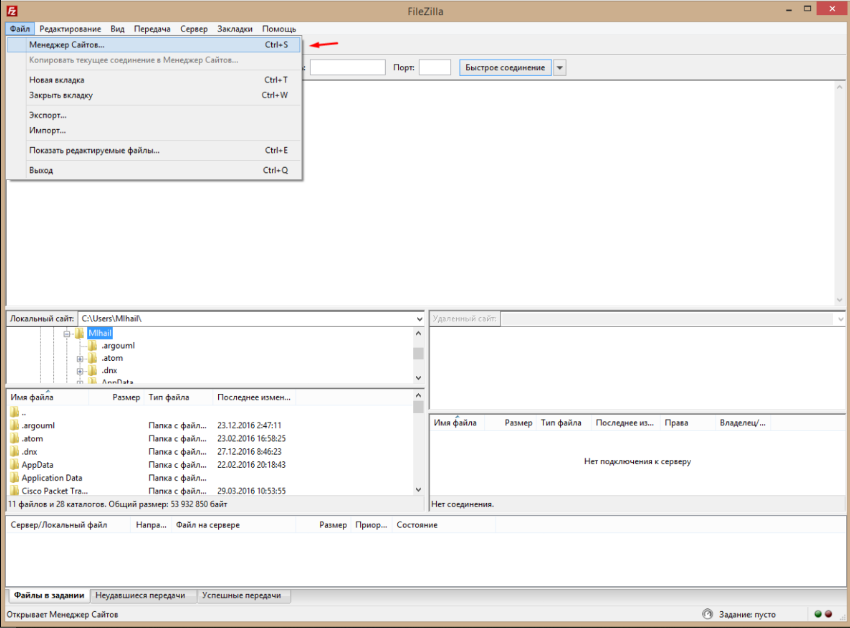This screenshot has height=628, width=850.
Task: Sort local files by Последнее измен... column
Action: pos(254,398)
